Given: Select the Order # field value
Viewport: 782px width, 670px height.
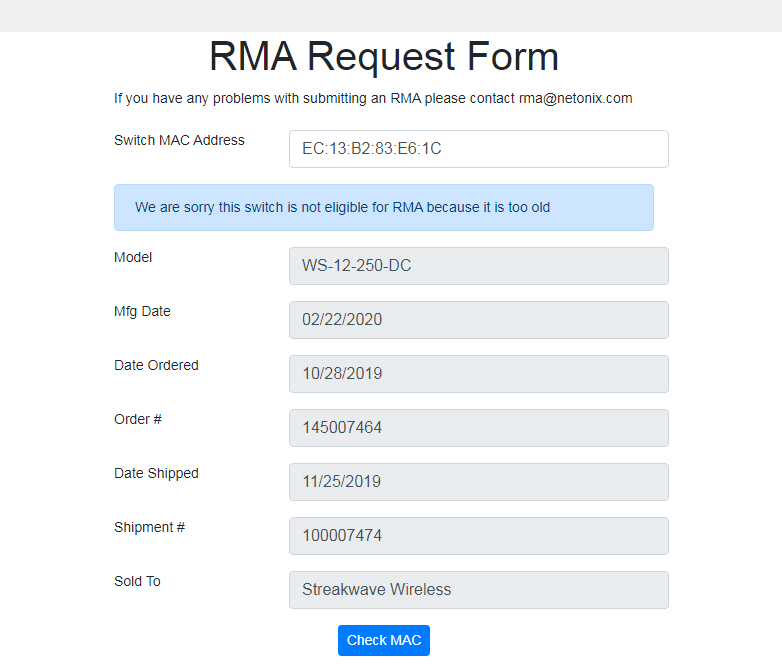Looking at the screenshot, I should click(x=478, y=428).
